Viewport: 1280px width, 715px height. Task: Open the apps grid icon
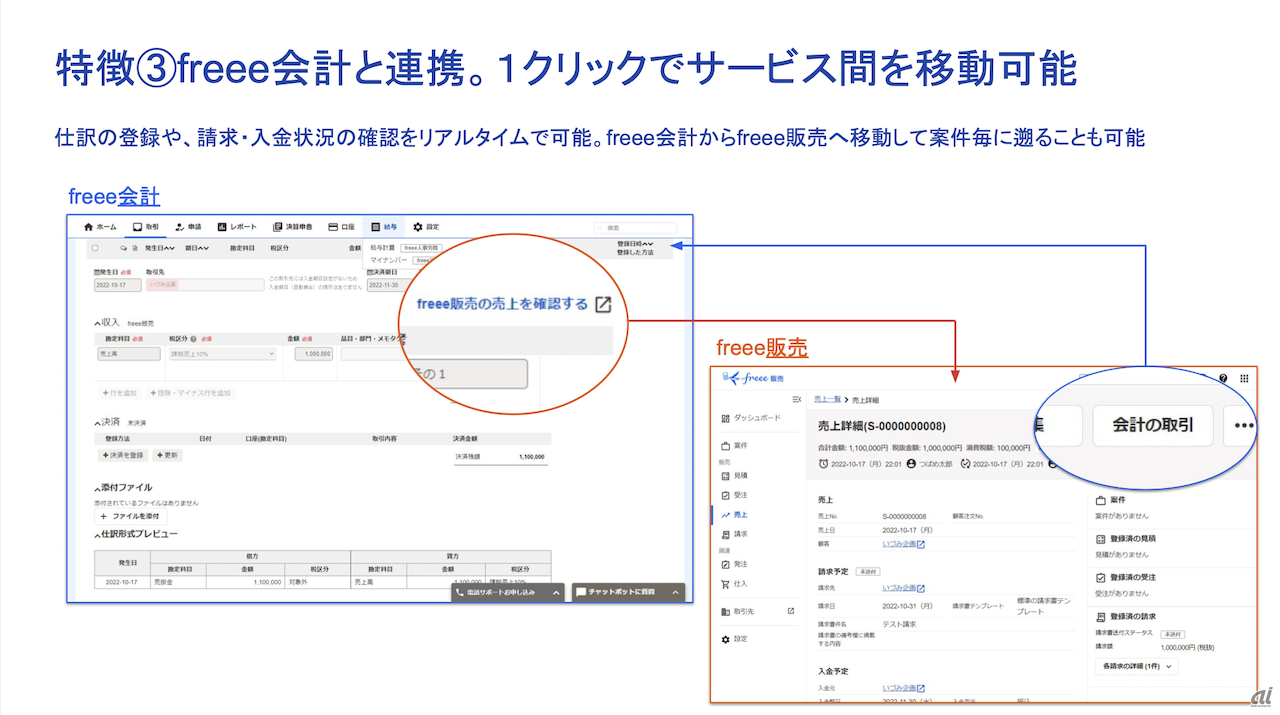tap(1244, 378)
